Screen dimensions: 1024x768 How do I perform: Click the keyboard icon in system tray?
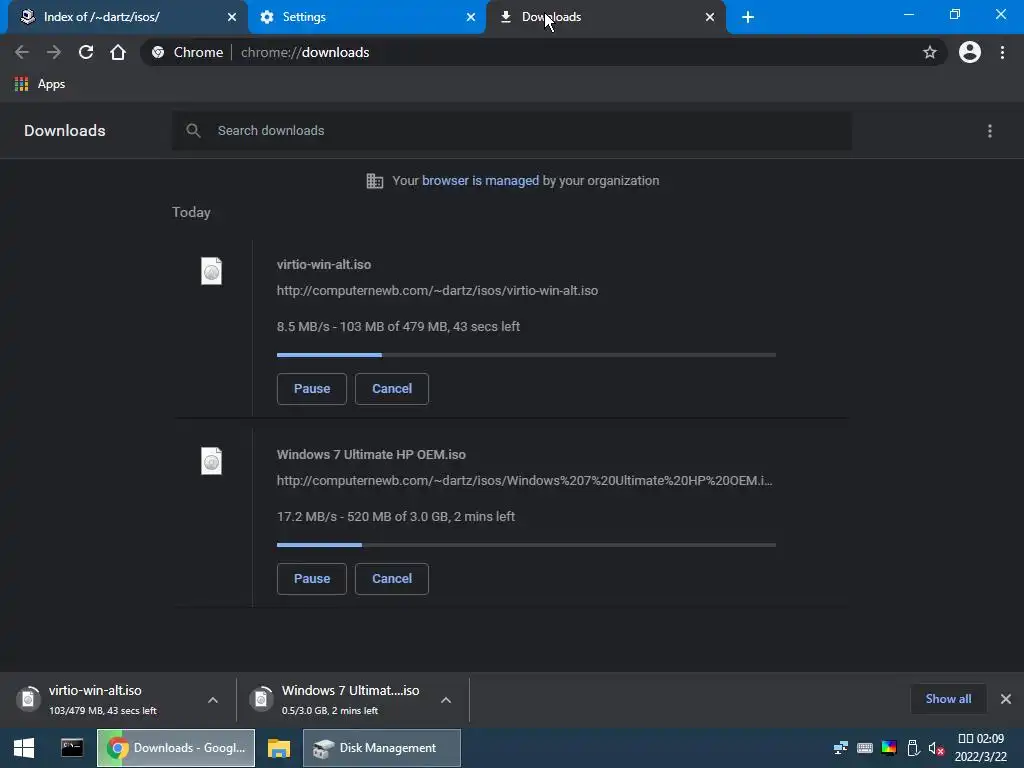tap(865, 748)
